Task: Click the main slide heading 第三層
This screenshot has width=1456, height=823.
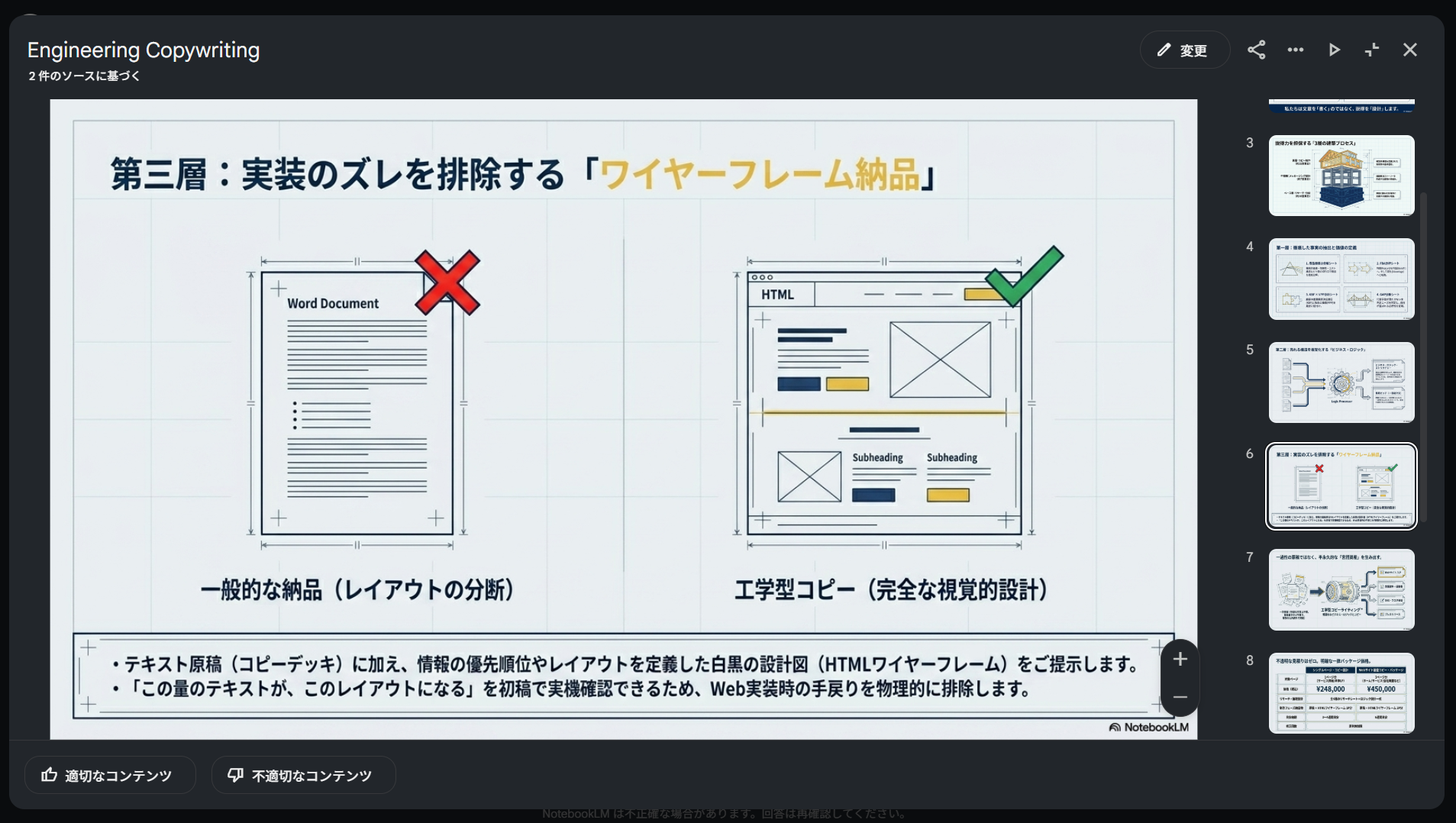Action: [x=523, y=174]
